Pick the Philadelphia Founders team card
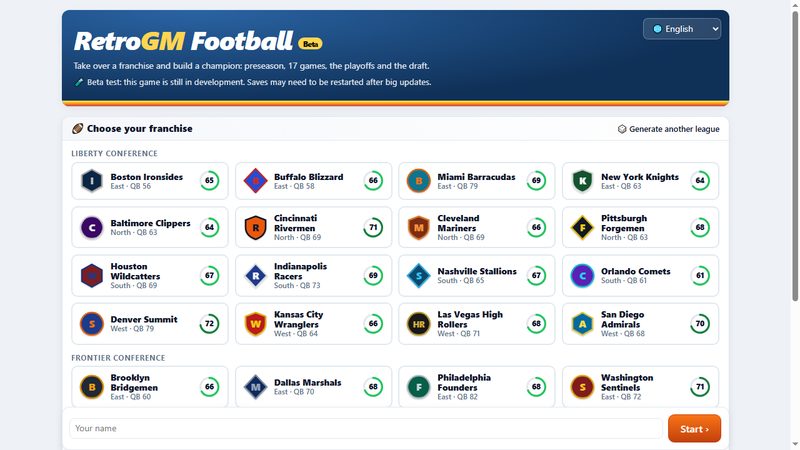 (x=477, y=387)
